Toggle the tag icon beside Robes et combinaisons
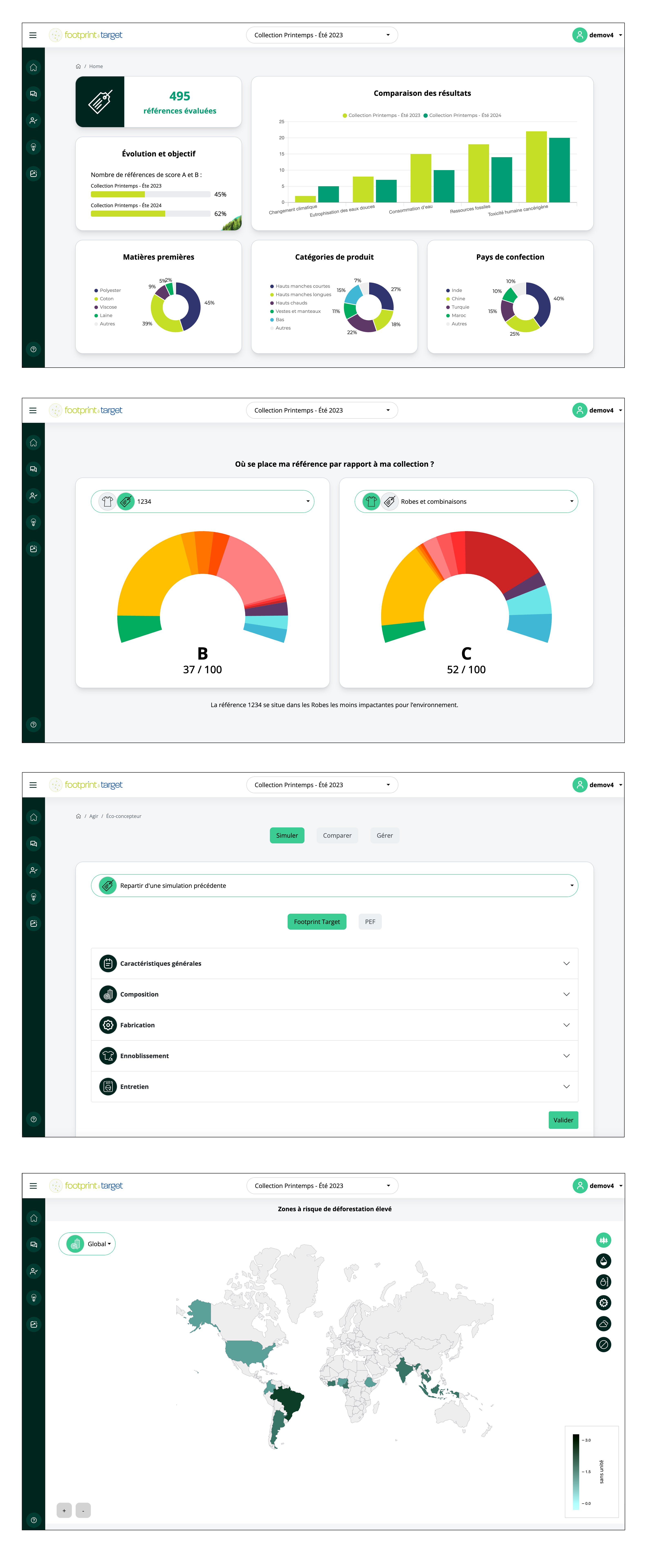The height and width of the screenshot is (1568, 647). 389,502
